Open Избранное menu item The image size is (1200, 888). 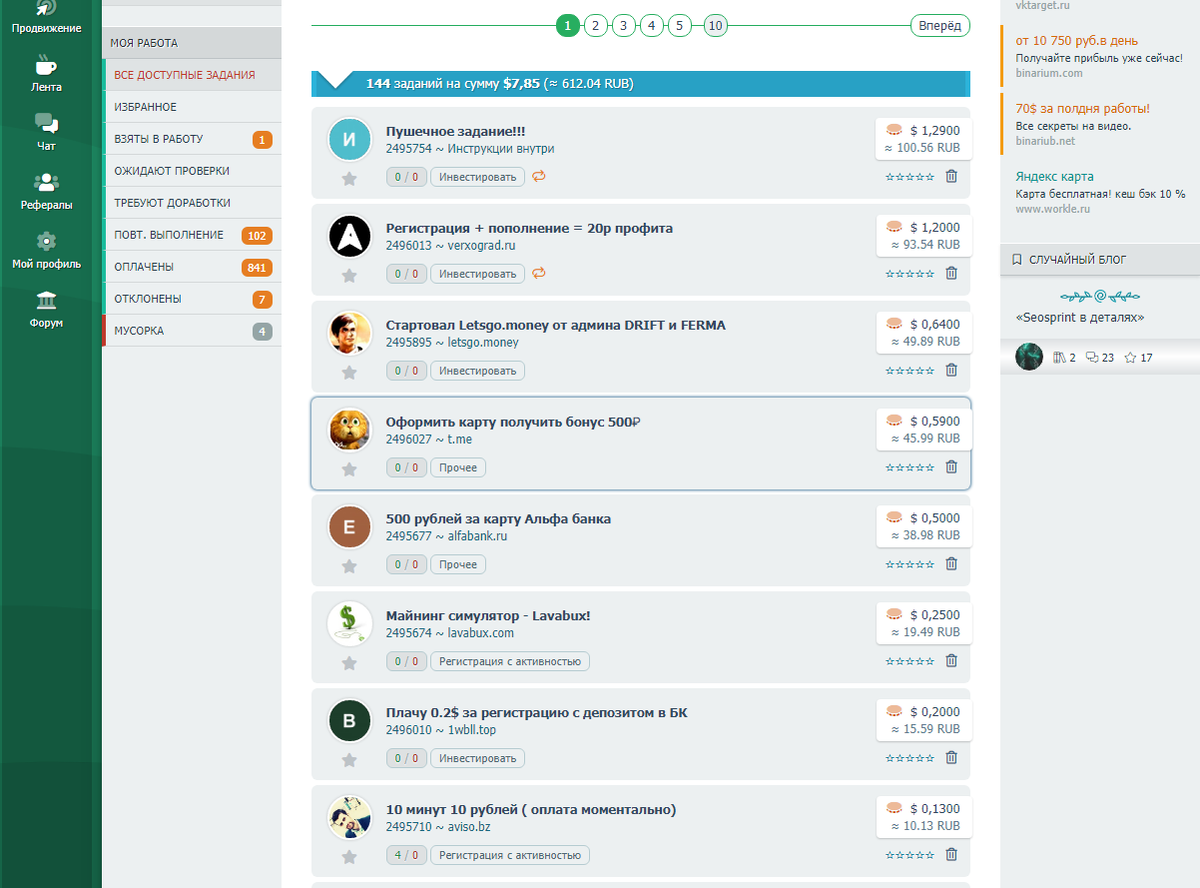tap(192, 107)
